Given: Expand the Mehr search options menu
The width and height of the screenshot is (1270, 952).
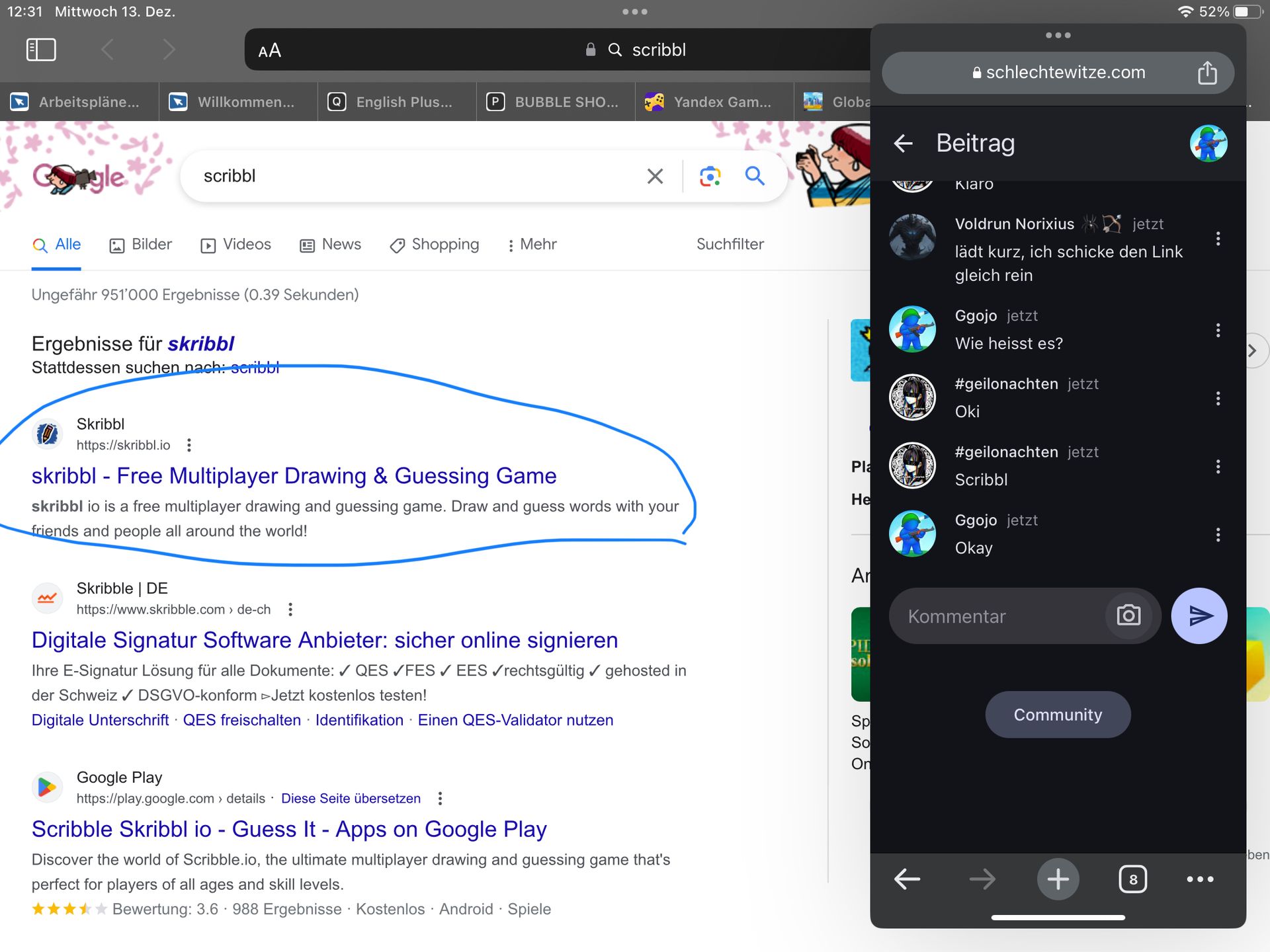Looking at the screenshot, I should pyautogui.click(x=532, y=245).
